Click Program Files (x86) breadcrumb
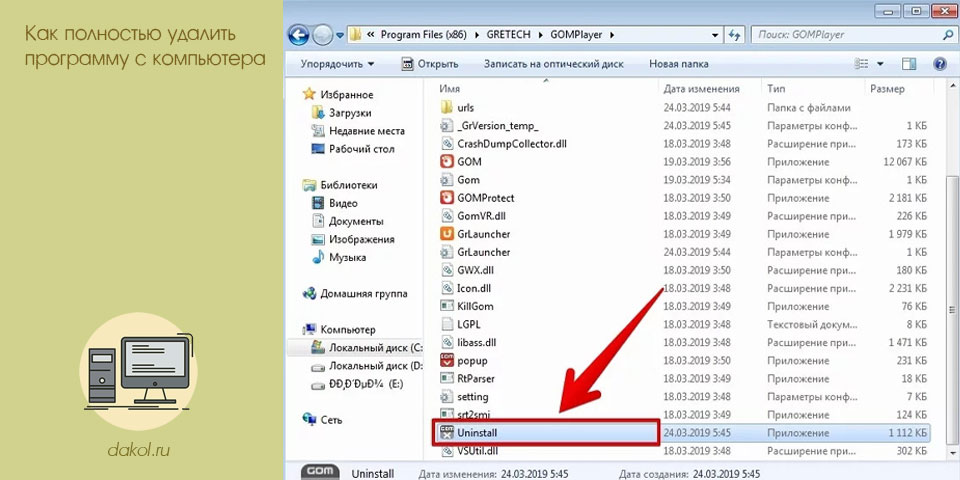Screen dimensions: 960x480 click(423, 35)
